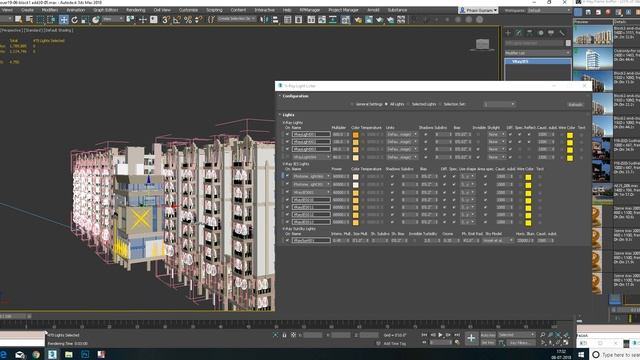Viewport: 640px width, 360px height.
Task: Toggle the 3D Snaps icon
Action: (x=166, y=19)
